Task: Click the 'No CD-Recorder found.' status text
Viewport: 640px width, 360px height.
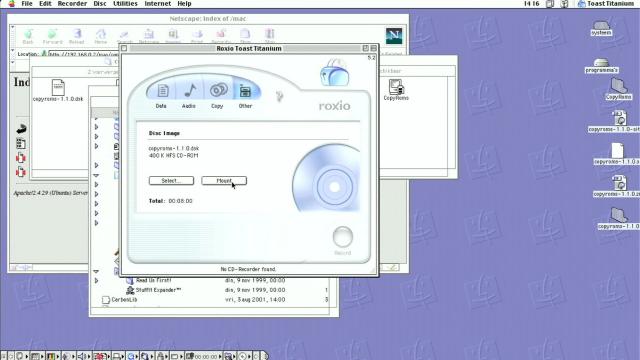Action: pos(248,269)
